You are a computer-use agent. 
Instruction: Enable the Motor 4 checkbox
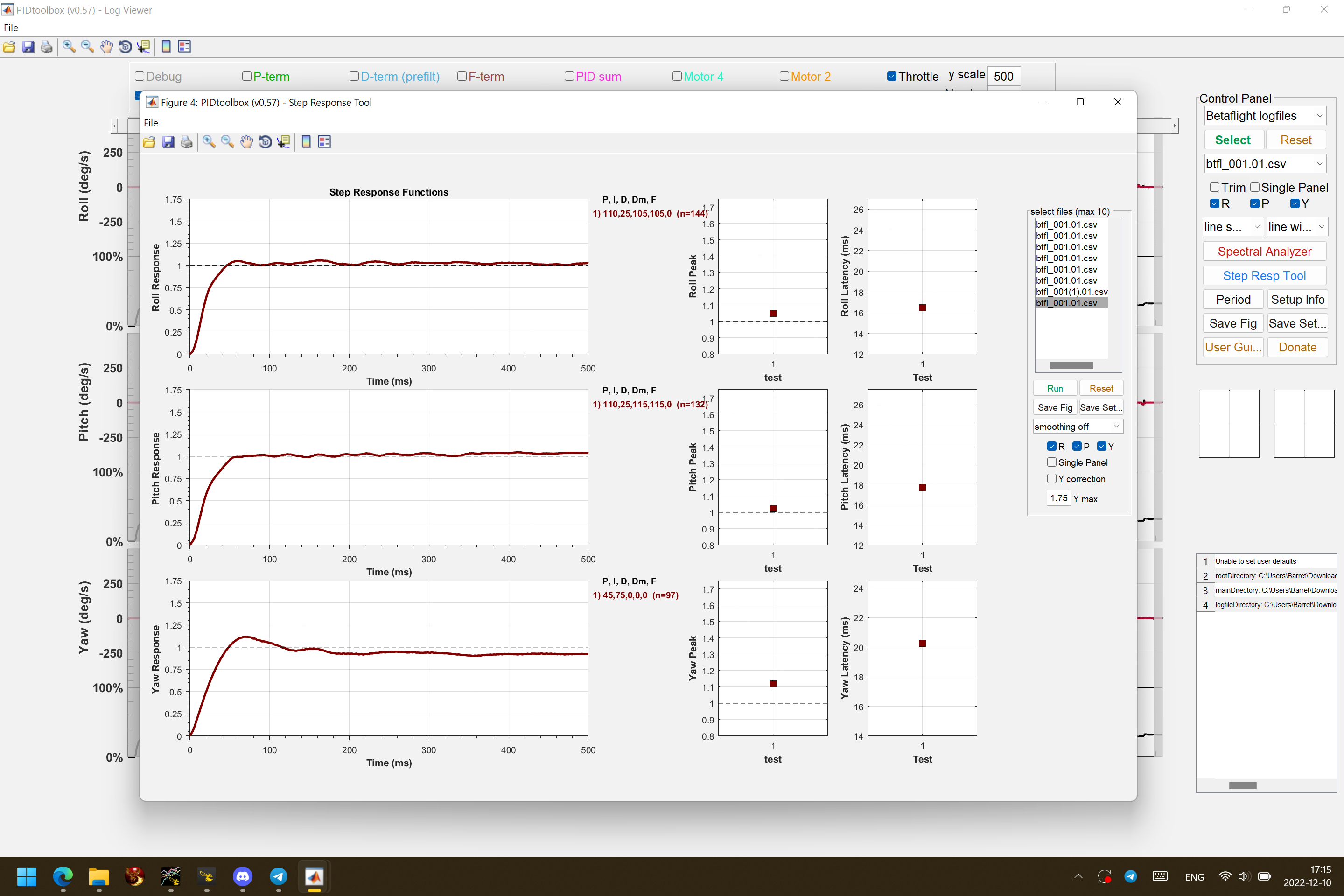[x=677, y=76]
